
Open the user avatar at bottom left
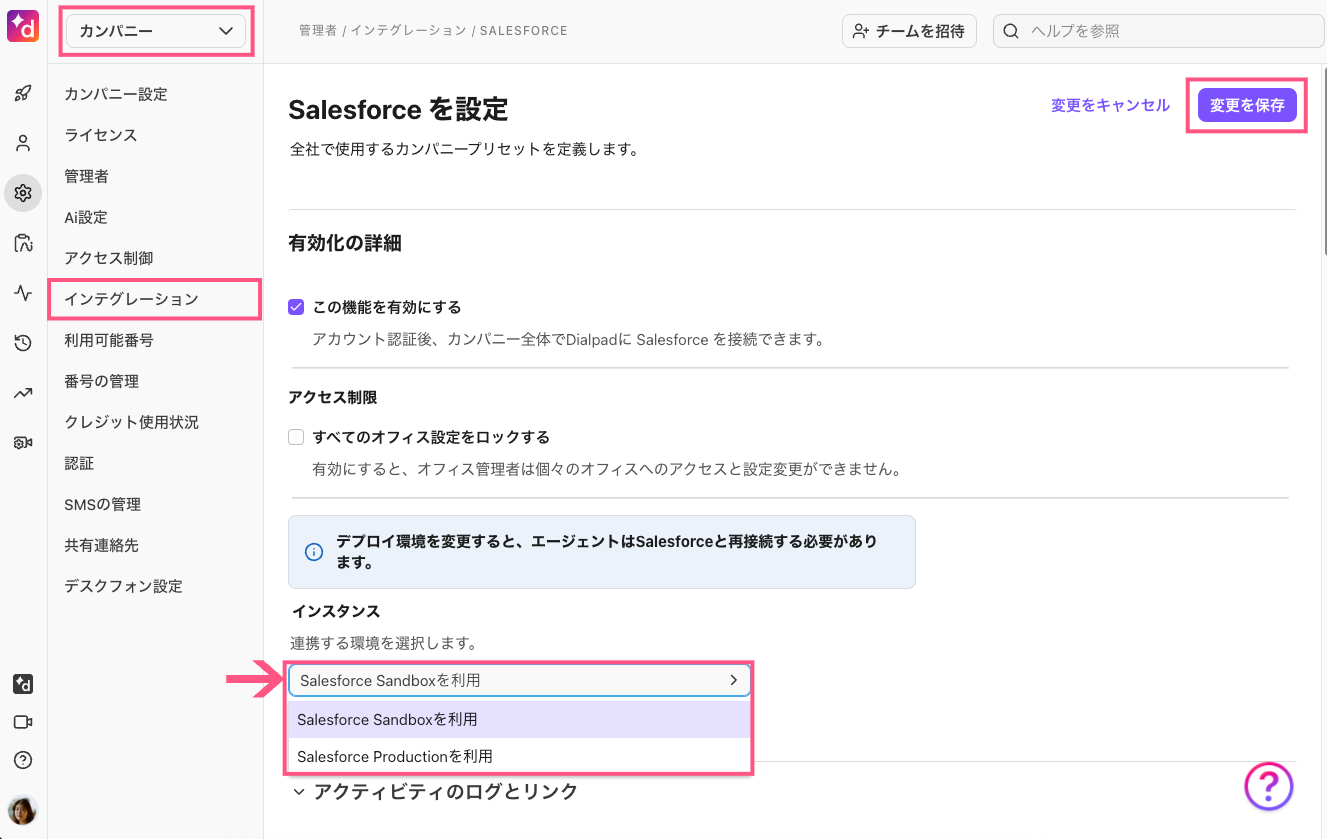[23, 809]
